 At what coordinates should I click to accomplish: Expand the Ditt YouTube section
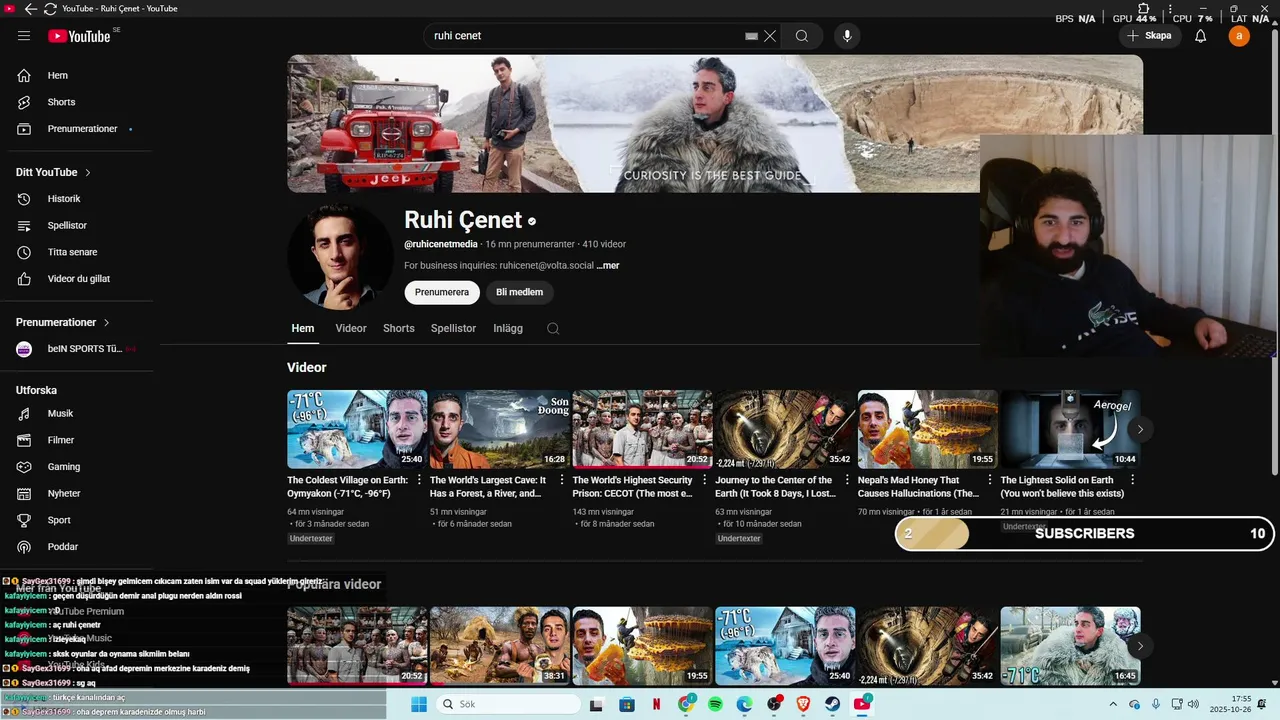click(x=54, y=172)
